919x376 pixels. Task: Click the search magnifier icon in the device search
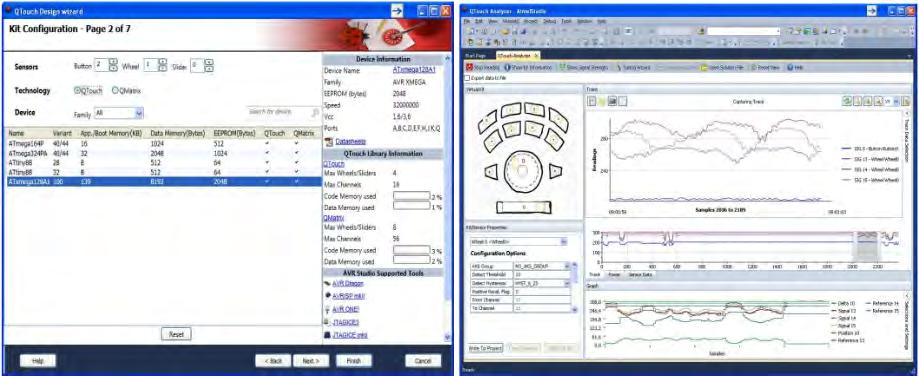[315, 112]
